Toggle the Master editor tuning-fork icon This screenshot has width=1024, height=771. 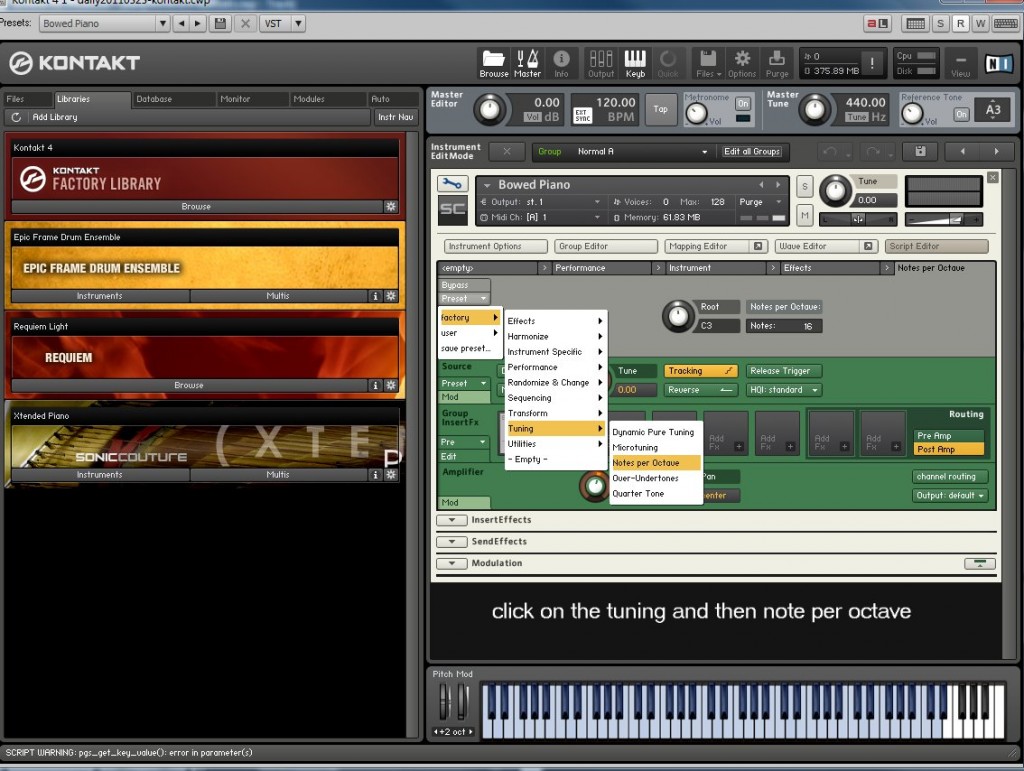point(527,63)
